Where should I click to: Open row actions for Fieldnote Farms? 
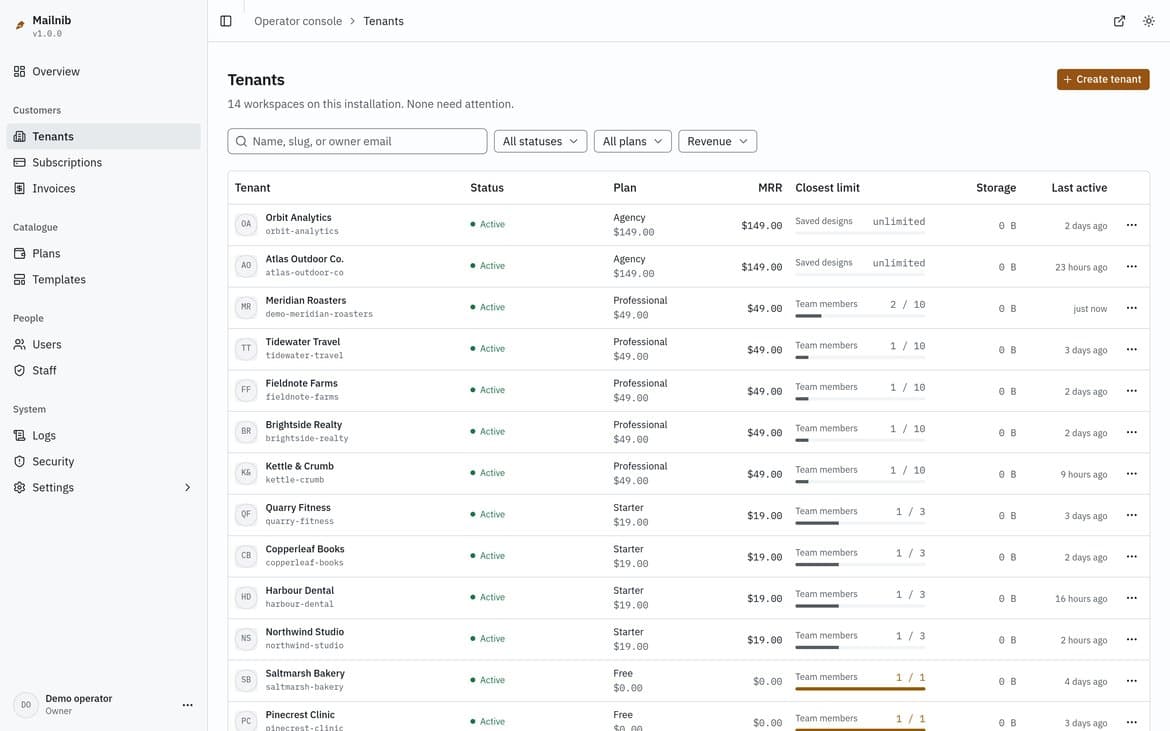(1131, 391)
